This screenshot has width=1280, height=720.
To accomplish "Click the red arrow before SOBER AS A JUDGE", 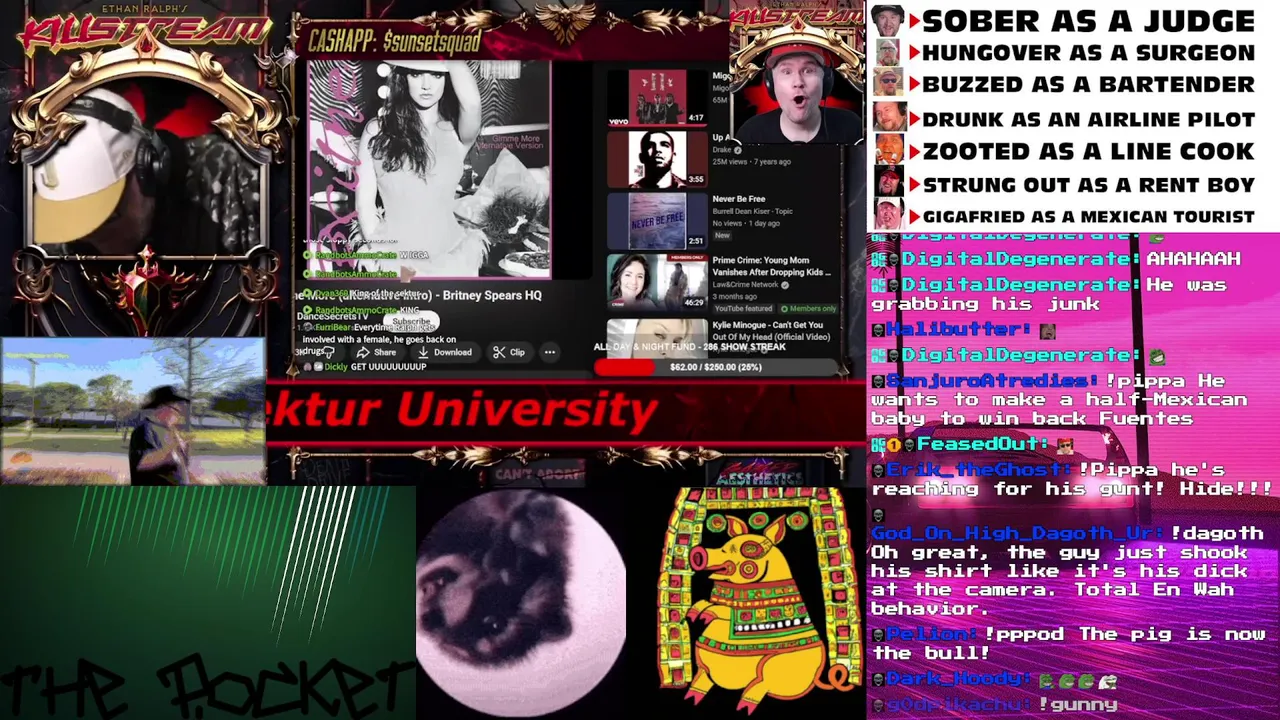I will [913, 21].
